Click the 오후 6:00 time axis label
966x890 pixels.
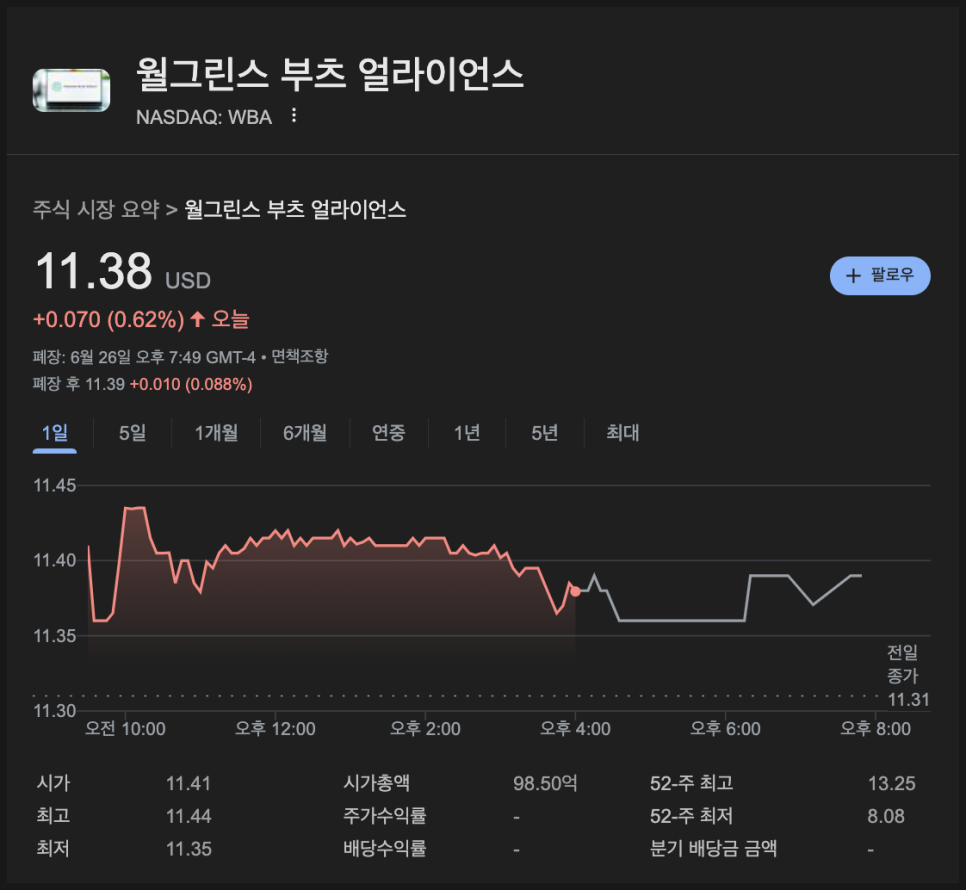(725, 729)
